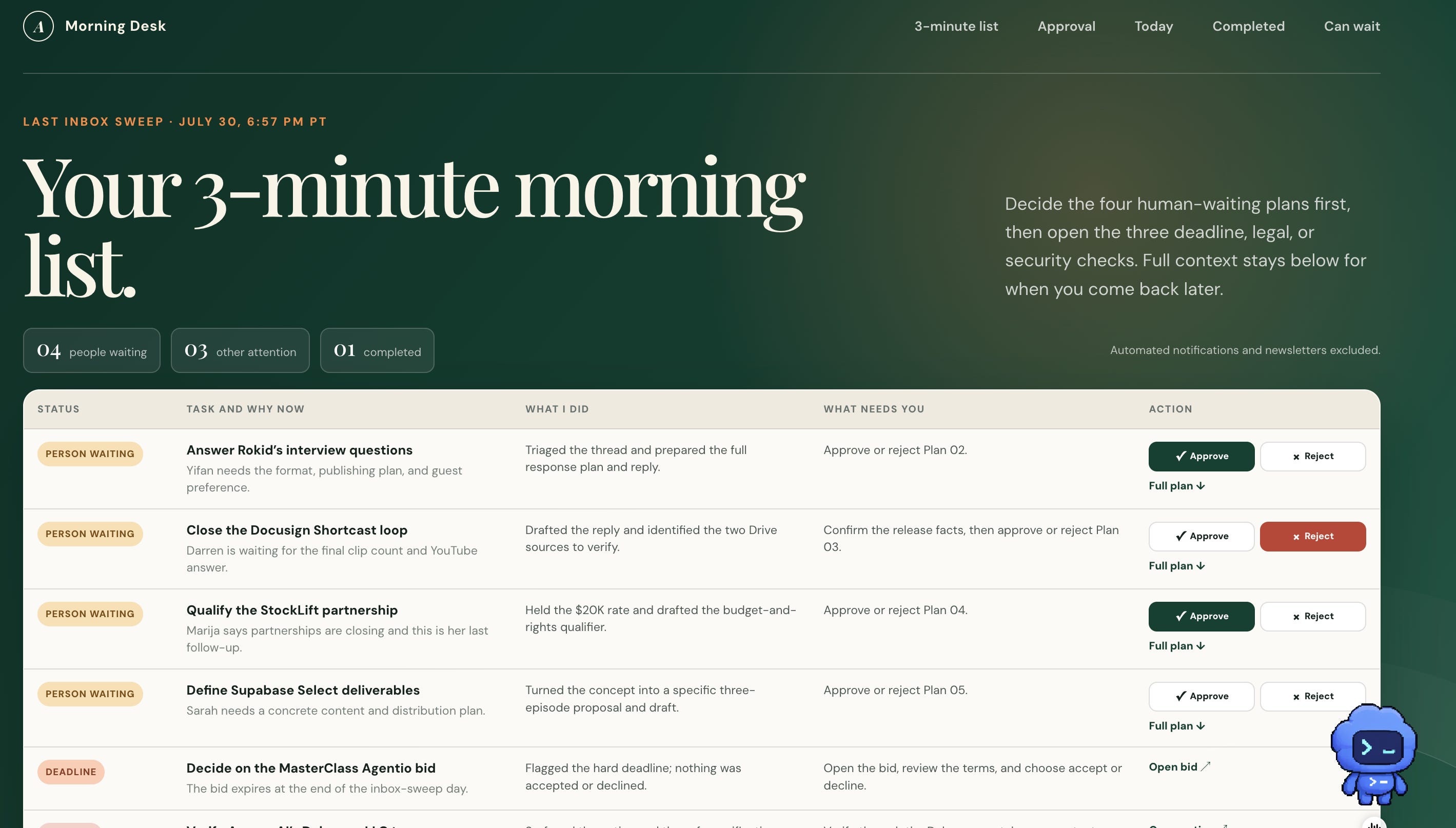Viewport: 1456px width, 828px height.
Task: Open the Can wait nav section
Action: pyautogui.click(x=1351, y=26)
